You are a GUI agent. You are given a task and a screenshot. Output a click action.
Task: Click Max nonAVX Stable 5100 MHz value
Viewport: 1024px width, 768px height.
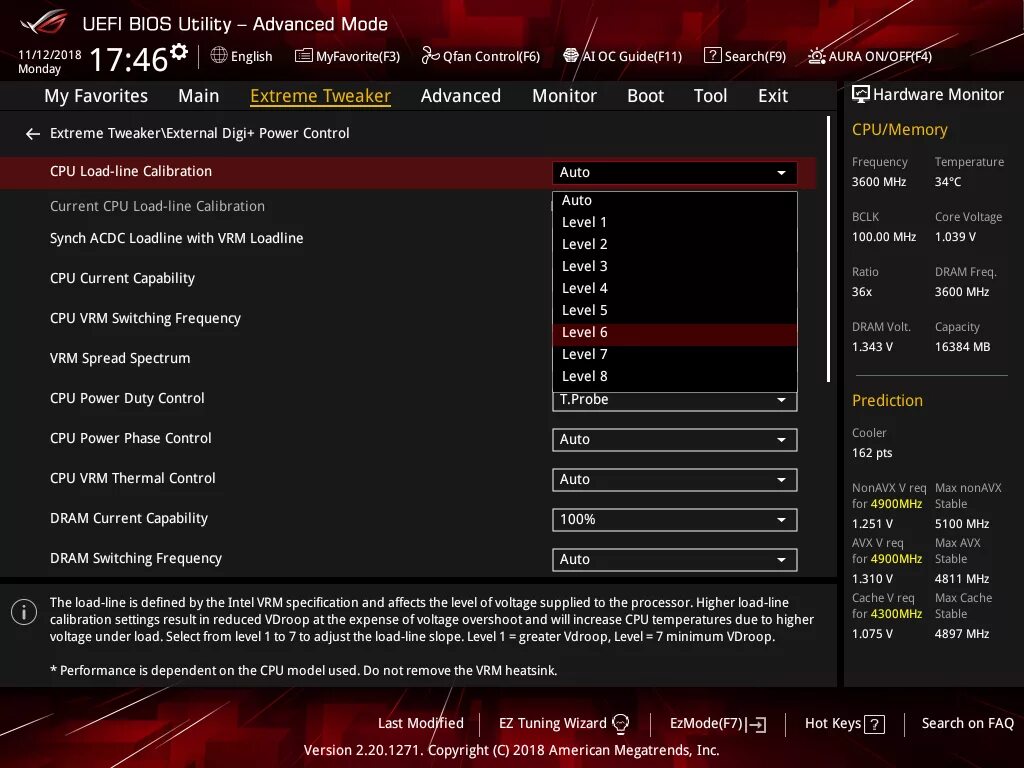tap(962, 524)
